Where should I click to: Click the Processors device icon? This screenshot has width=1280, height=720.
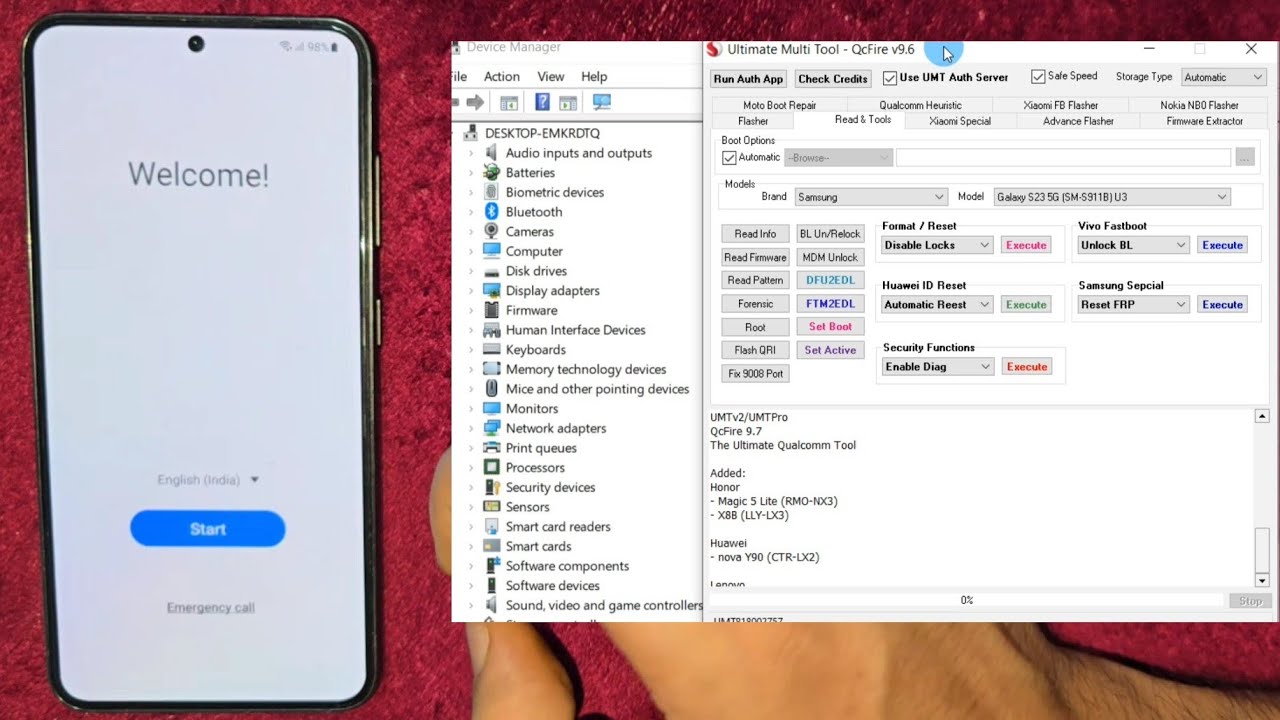(491, 467)
